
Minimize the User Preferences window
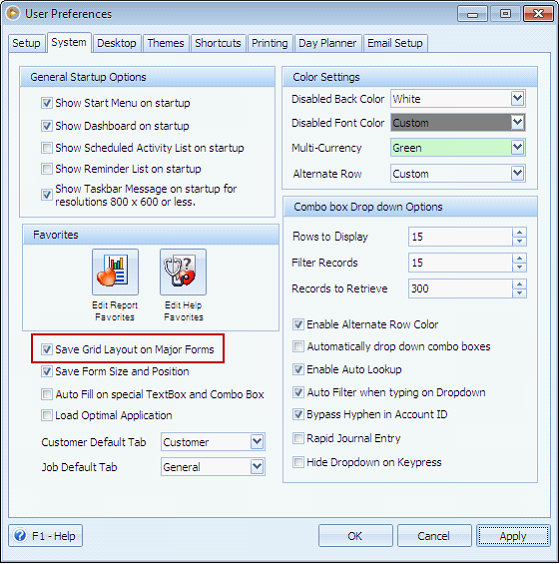click(x=472, y=14)
